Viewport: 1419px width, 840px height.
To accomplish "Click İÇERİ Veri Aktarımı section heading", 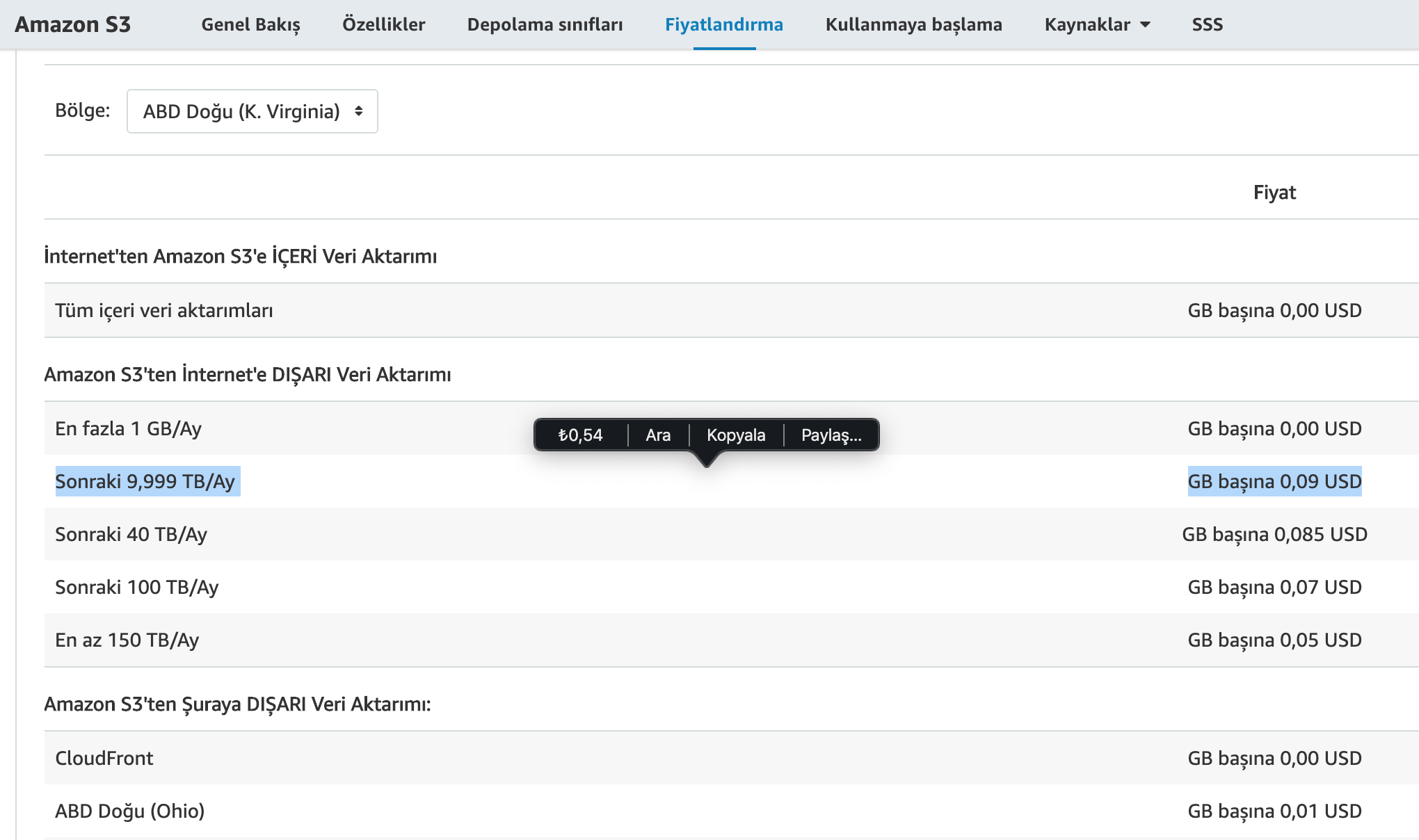I will pos(241,257).
